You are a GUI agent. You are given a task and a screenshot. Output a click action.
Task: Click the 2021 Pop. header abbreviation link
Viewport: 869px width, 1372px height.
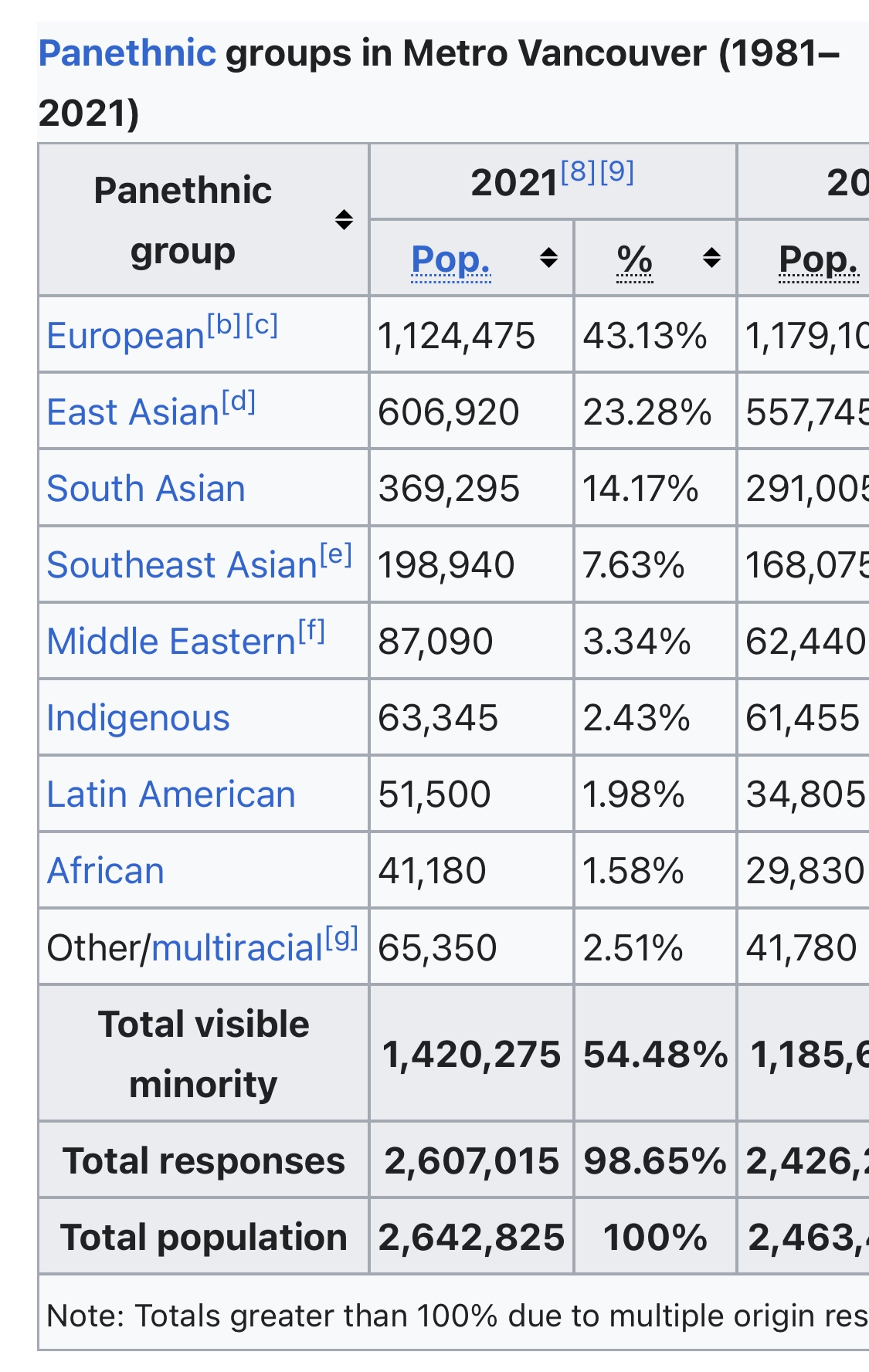[450, 260]
